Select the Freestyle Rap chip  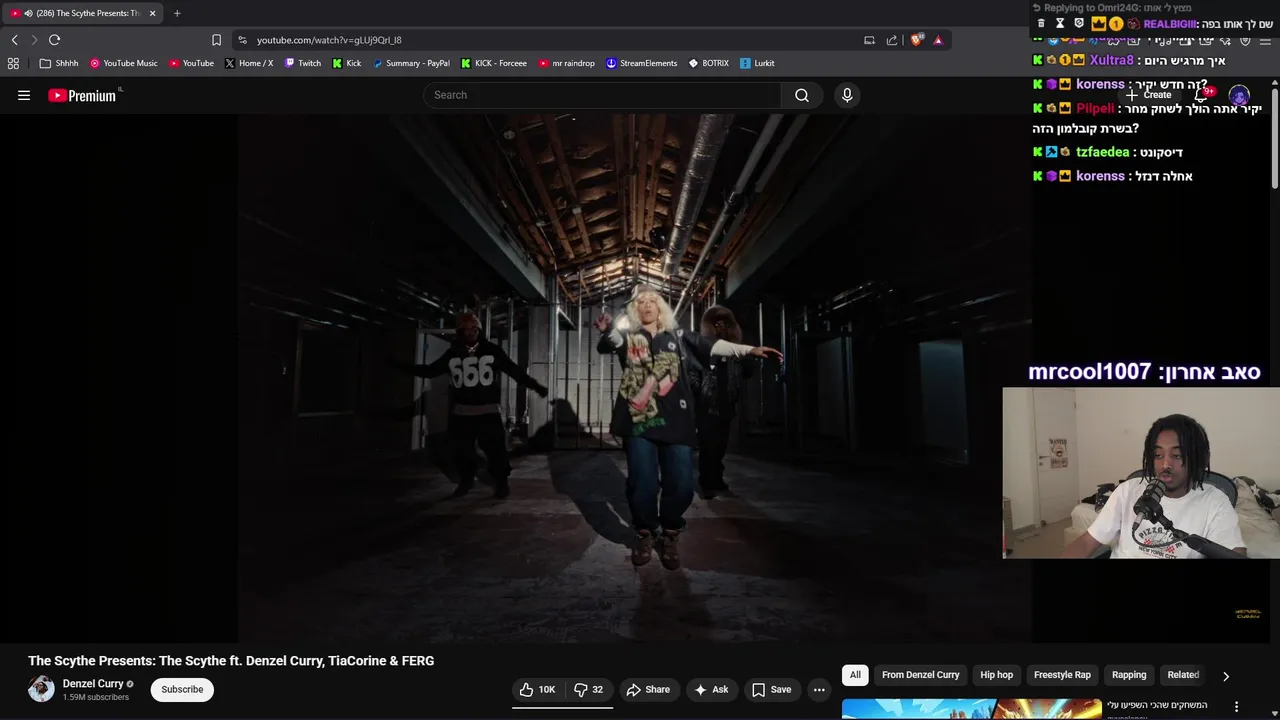(x=1062, y=675)
